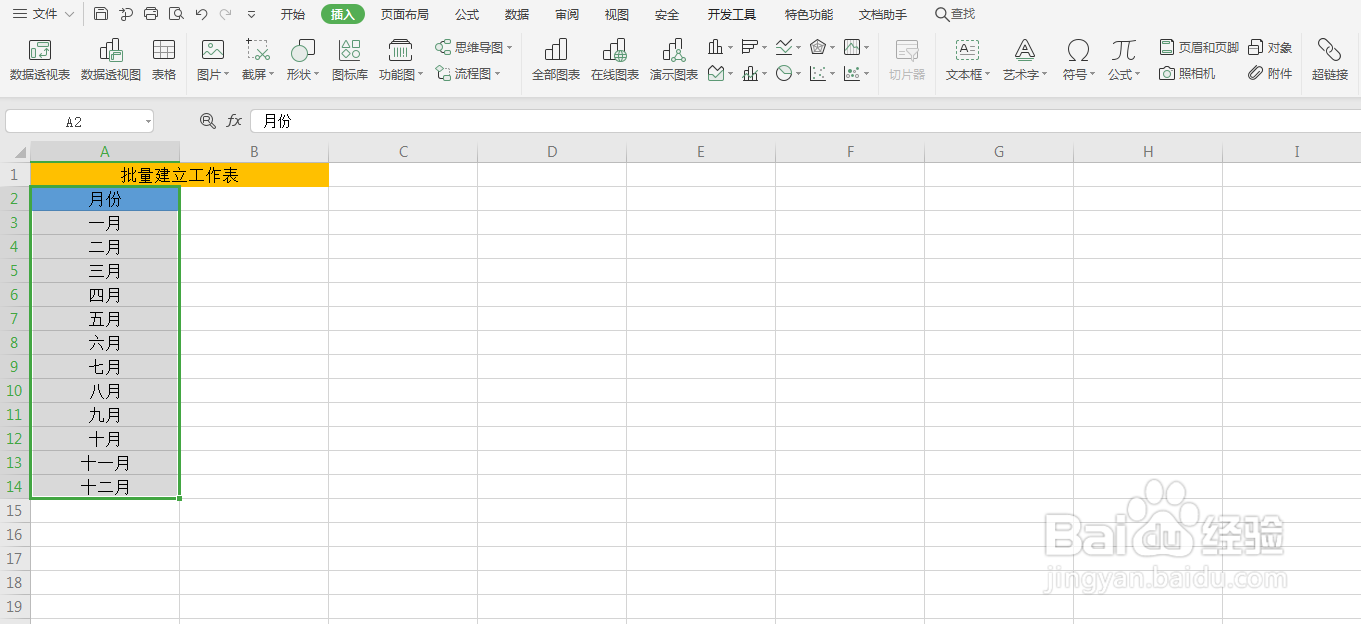Click the 功能图 (Function Diagram) icon

(401, 50)
